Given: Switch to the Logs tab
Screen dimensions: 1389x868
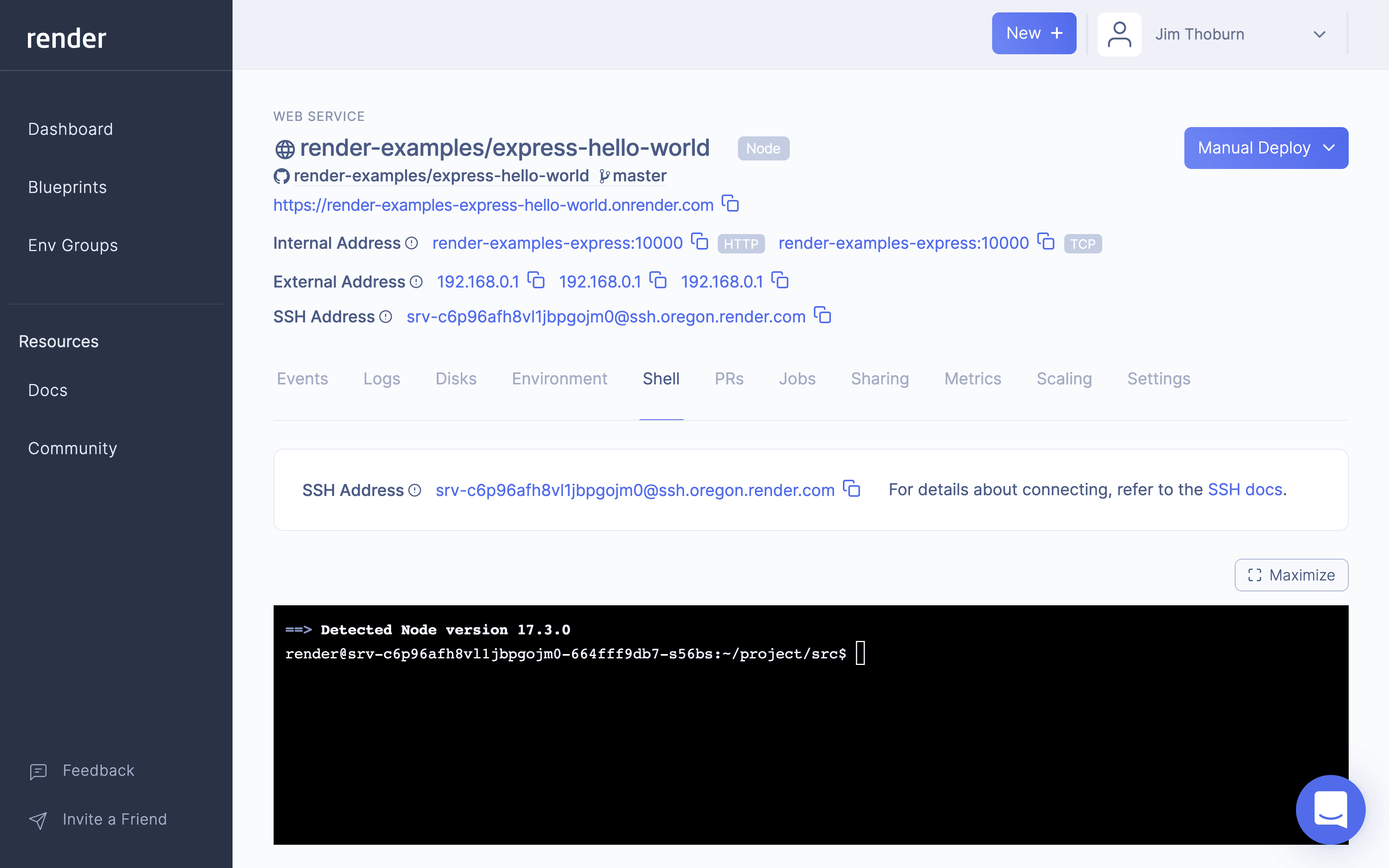Looking at the screenshot, I should coord(382,379).
